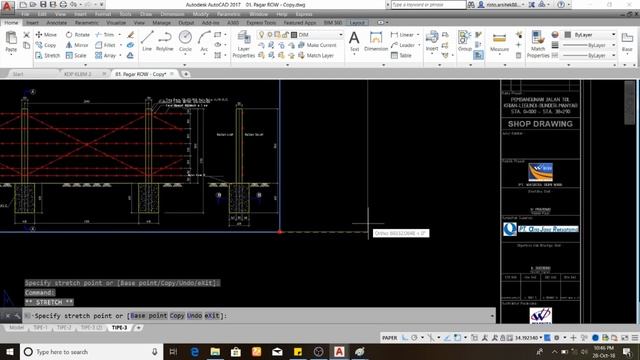Select the Copy tool in Modify panel

point(46,45)
